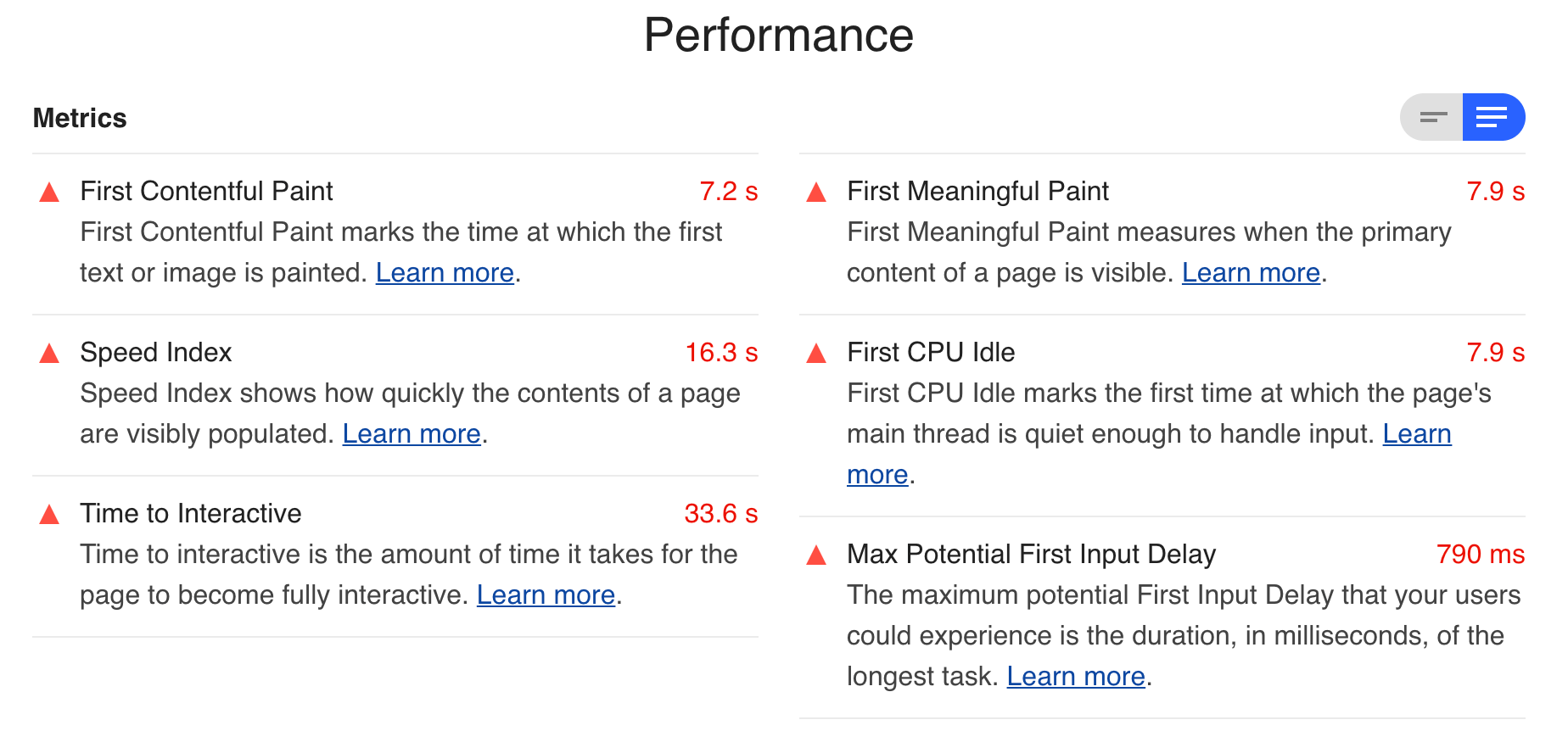Open Learn more for First Contentful Paint
This screenshot has height=731, width=1568.
tap(445, 273)
